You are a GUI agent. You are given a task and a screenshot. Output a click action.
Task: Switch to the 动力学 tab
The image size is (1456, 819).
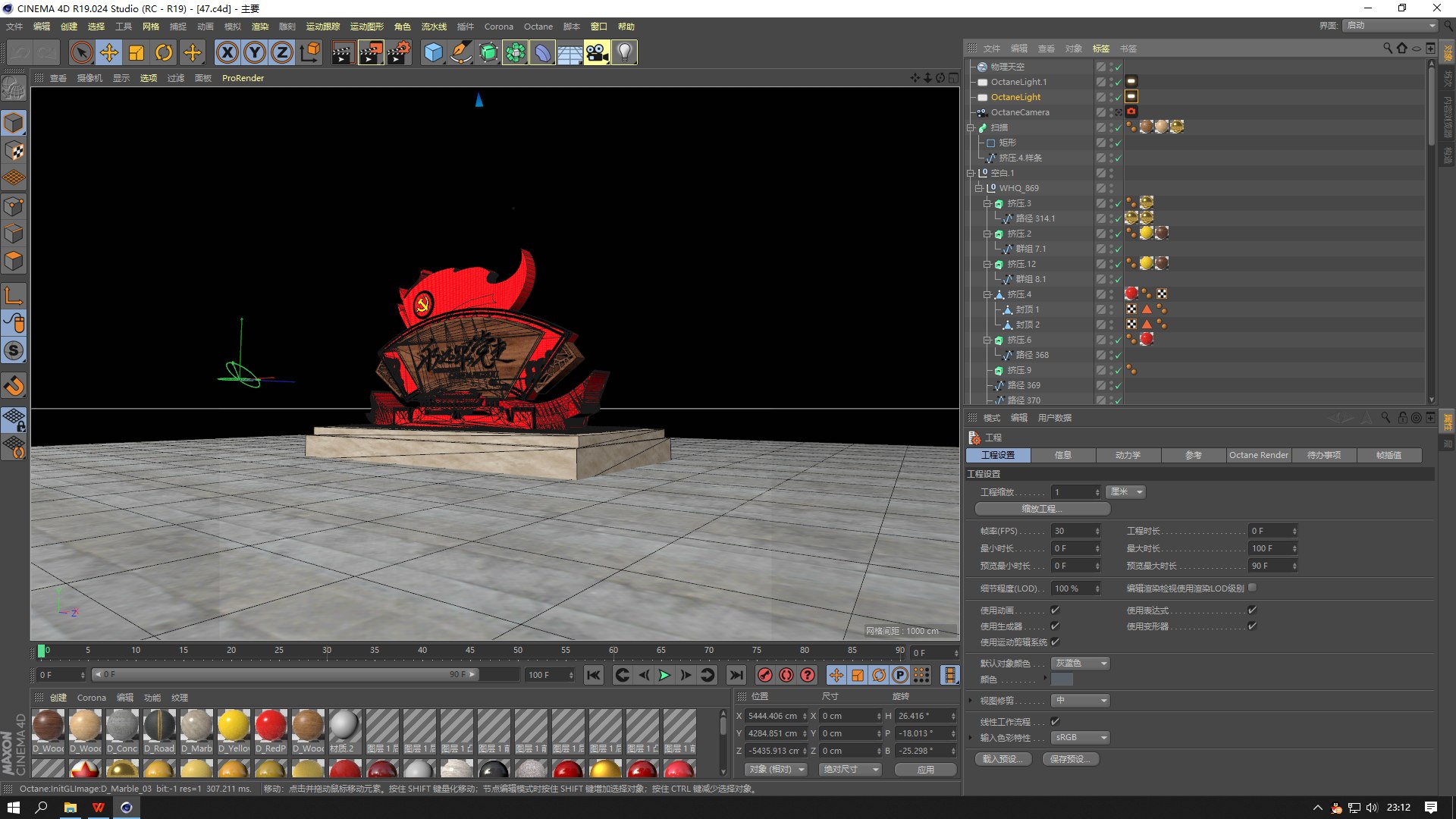[1128, 456]
